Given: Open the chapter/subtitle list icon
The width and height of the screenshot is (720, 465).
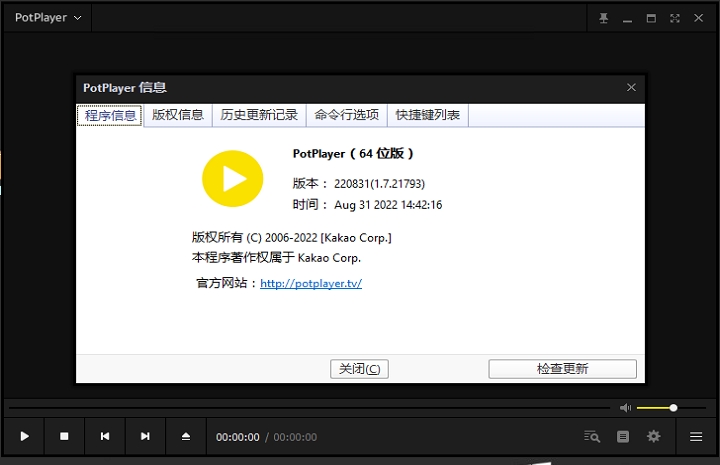Looking at the screenshot, I should pos(623,436).
